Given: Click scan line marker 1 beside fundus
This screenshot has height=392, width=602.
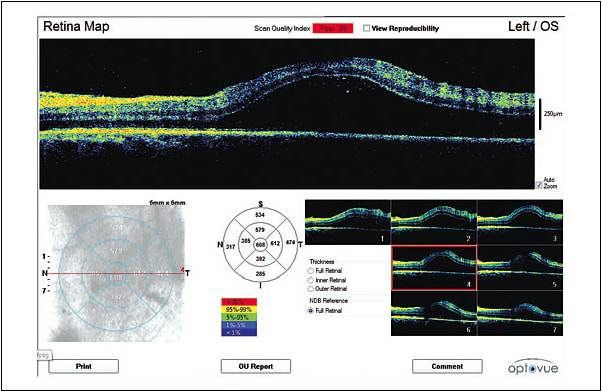Looking at the screenshot, I should click(x=45, y=256).
